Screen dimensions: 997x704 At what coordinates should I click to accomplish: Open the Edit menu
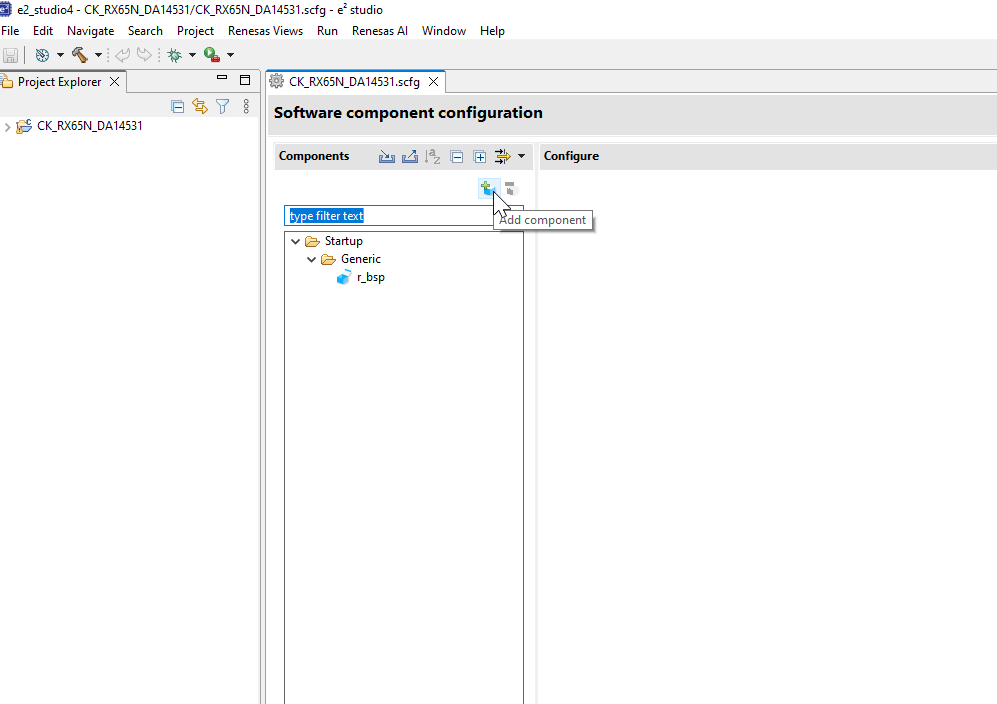43,31
